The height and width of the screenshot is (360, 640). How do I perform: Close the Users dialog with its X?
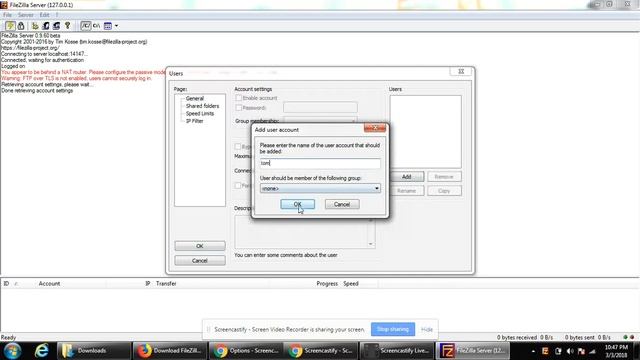pyautogui.click(x=461, y=71)
